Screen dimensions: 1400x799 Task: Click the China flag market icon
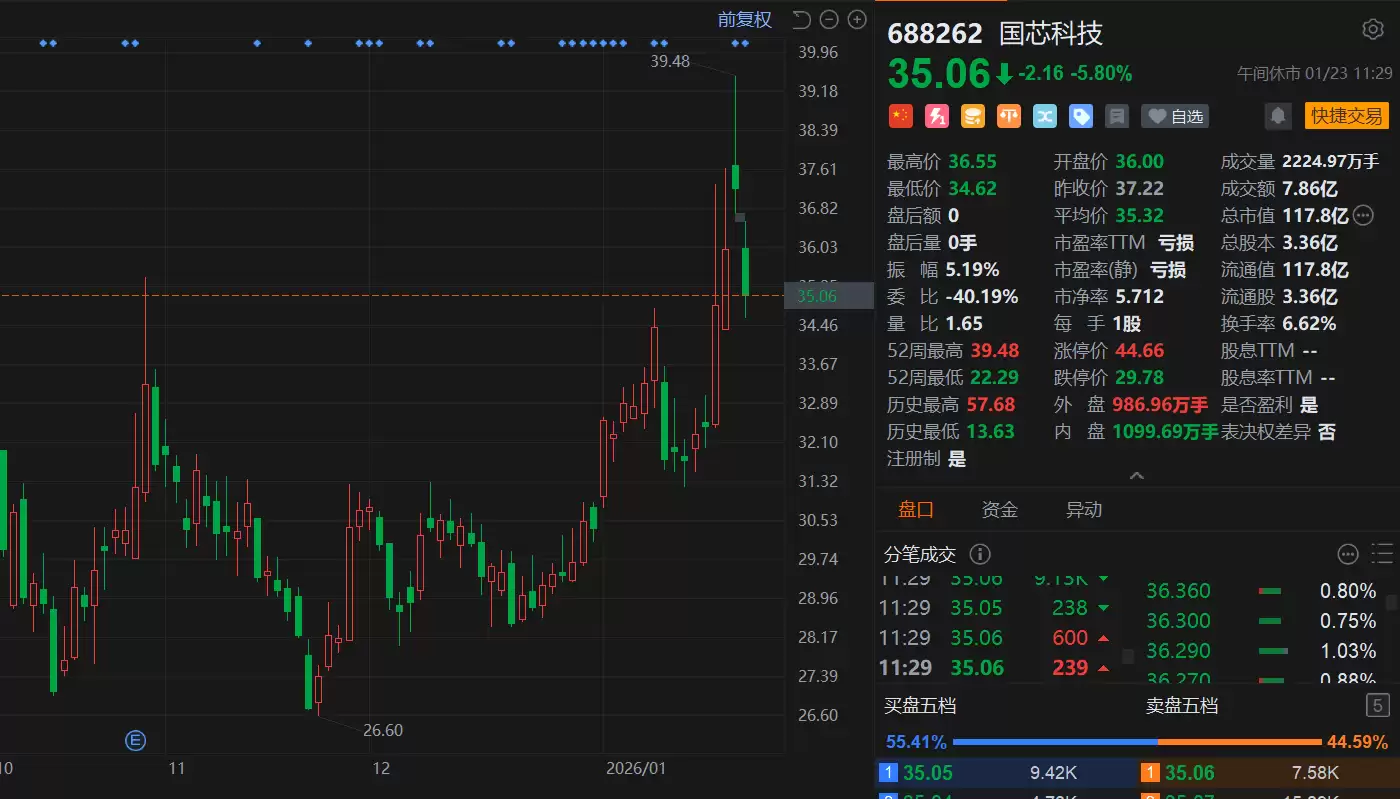coord(901,116)
